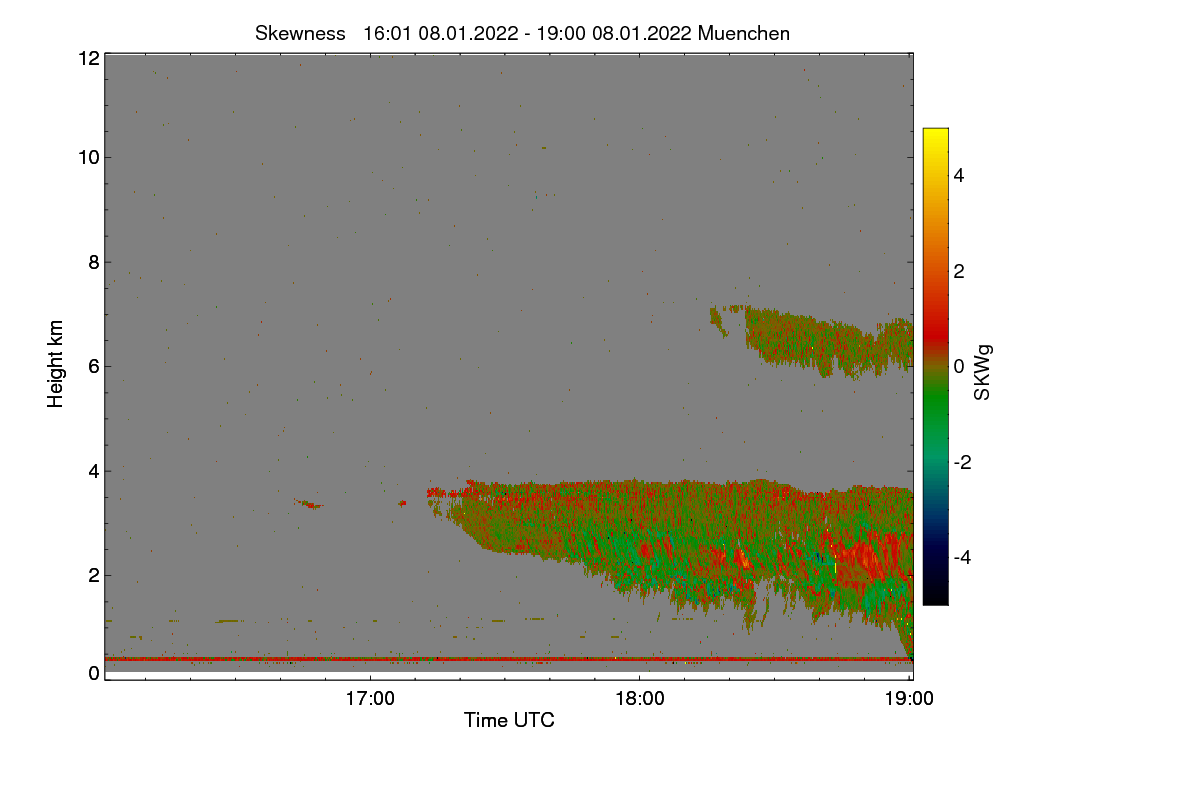Screen dimensions: 1200x800
Task: Click the red near-ground stripe in the plot
Action: (x=508, y=659)
